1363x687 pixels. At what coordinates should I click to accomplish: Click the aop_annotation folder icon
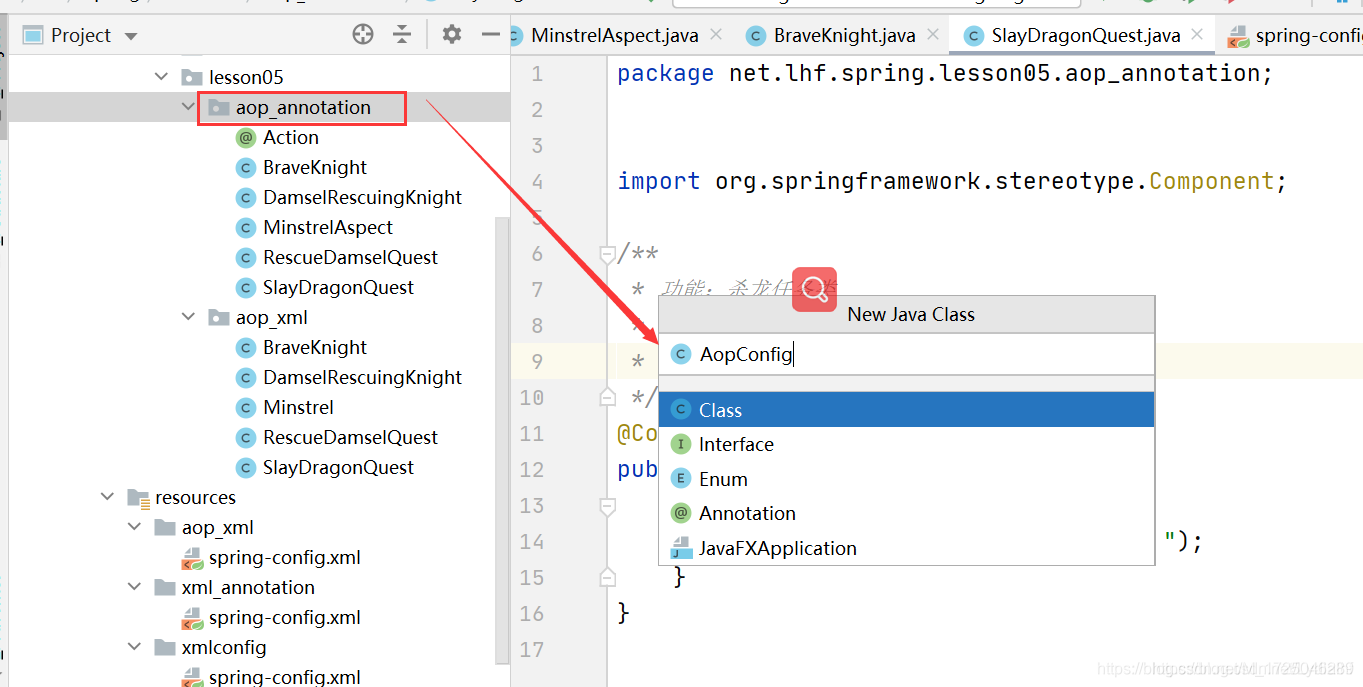click(219, 107)
